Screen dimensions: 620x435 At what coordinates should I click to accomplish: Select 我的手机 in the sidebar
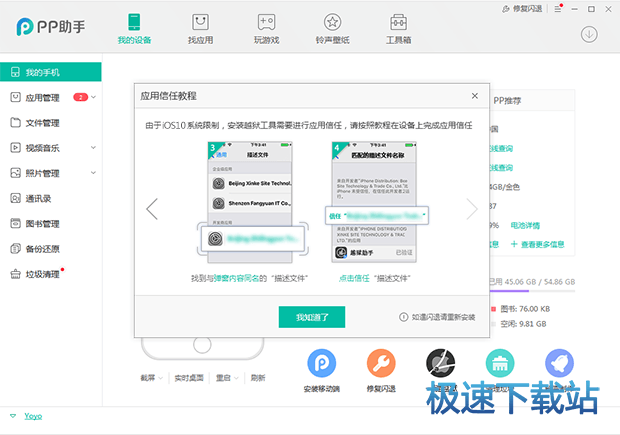(51, 72)
